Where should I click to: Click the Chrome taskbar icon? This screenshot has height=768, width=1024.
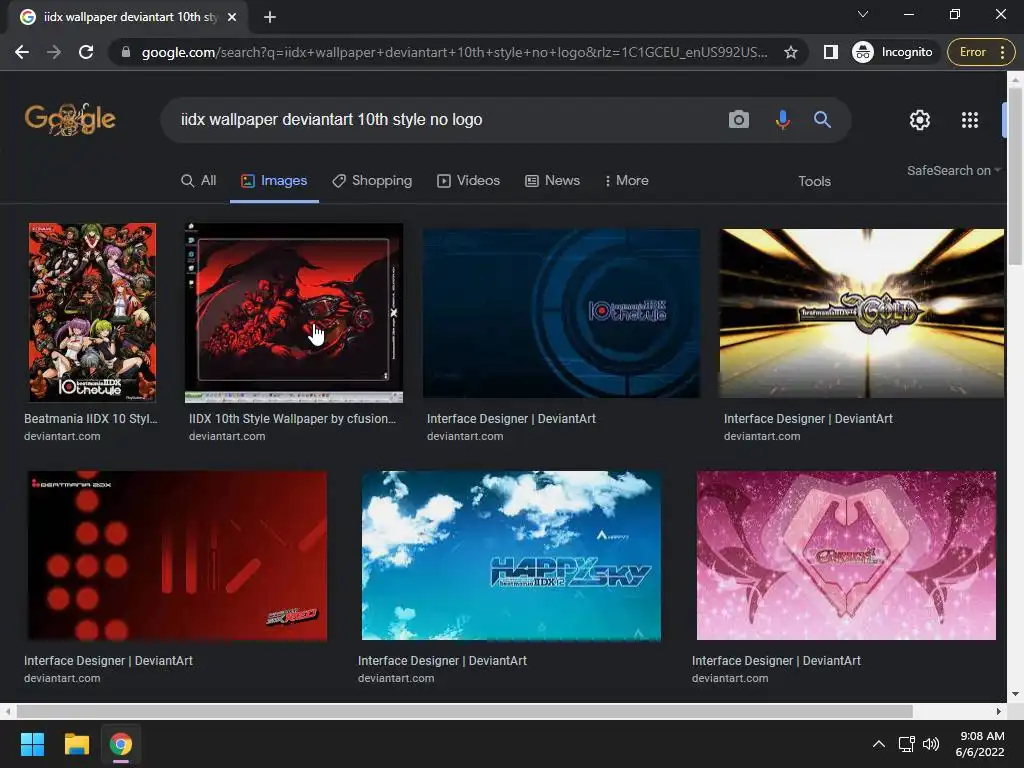(121, 744)
